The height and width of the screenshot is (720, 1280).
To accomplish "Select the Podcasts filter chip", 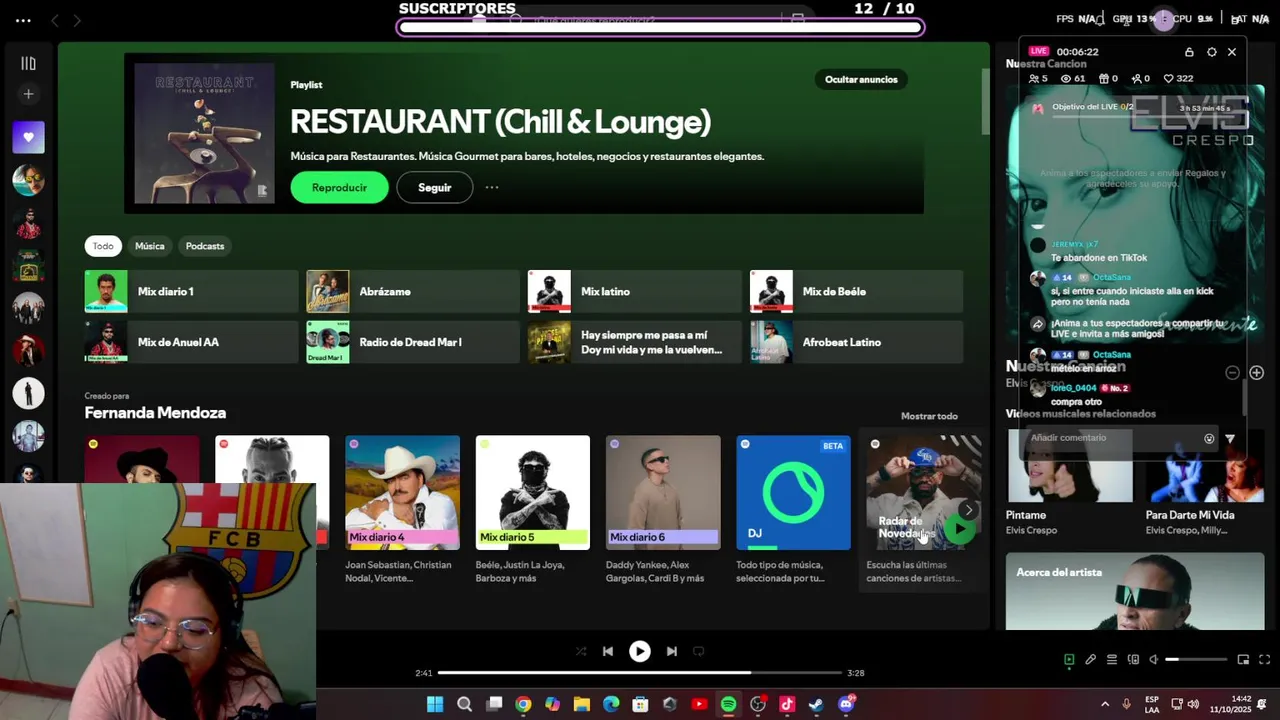I will point(205,246).
